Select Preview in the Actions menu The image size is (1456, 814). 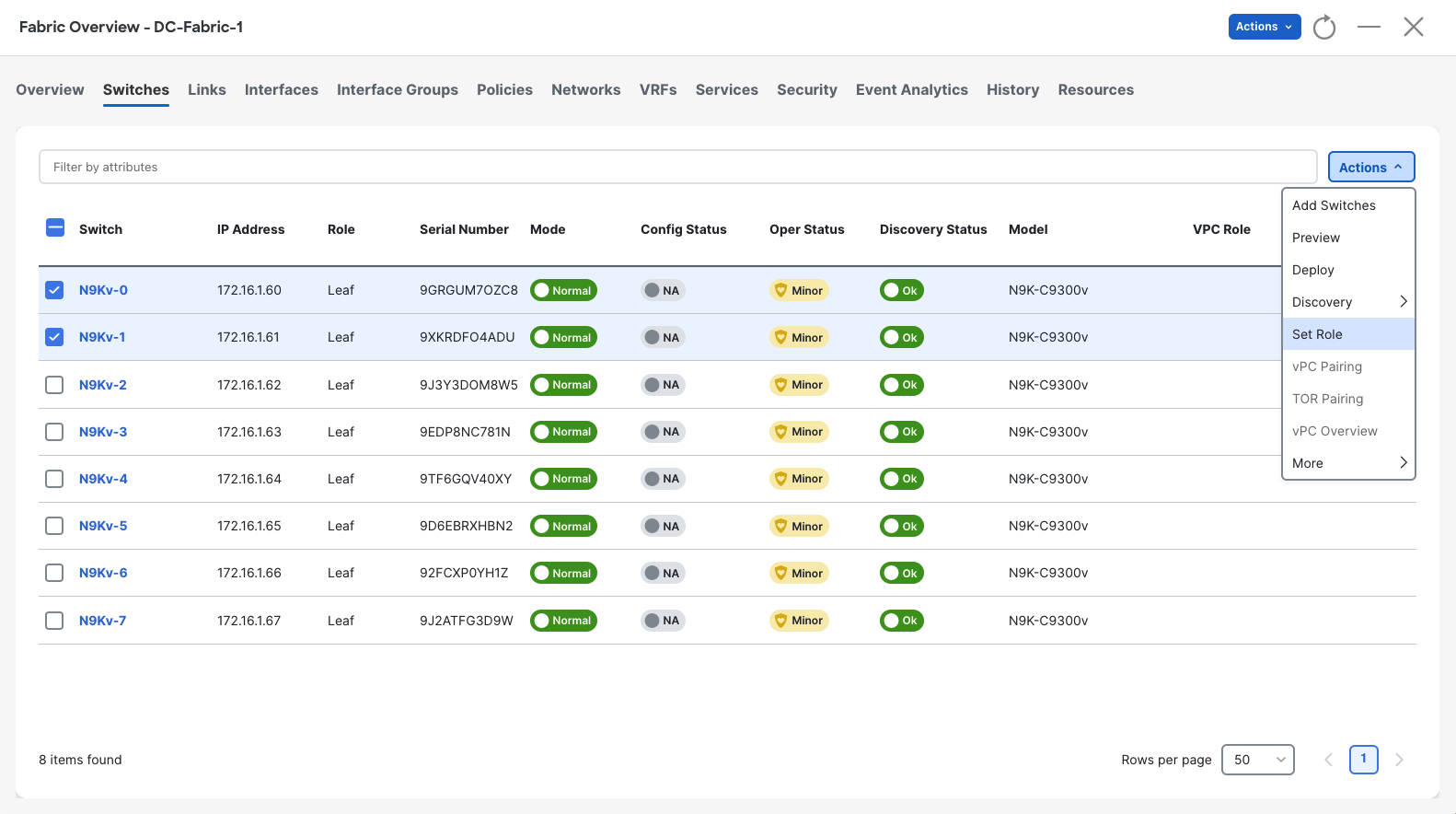pyautogui.click(x=1348, y=238)
